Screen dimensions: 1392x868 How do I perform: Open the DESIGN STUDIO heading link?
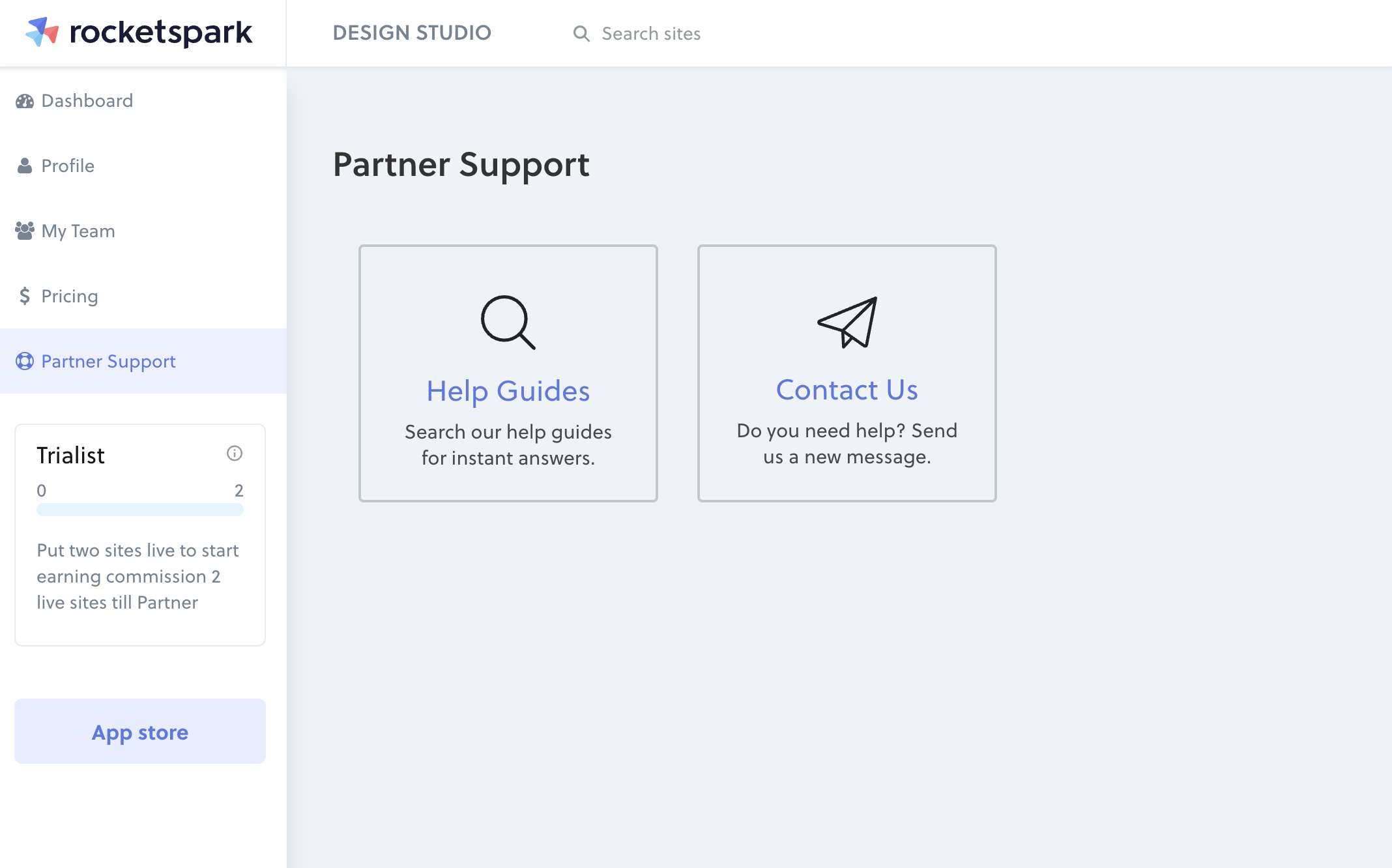(x=412, y=33)
